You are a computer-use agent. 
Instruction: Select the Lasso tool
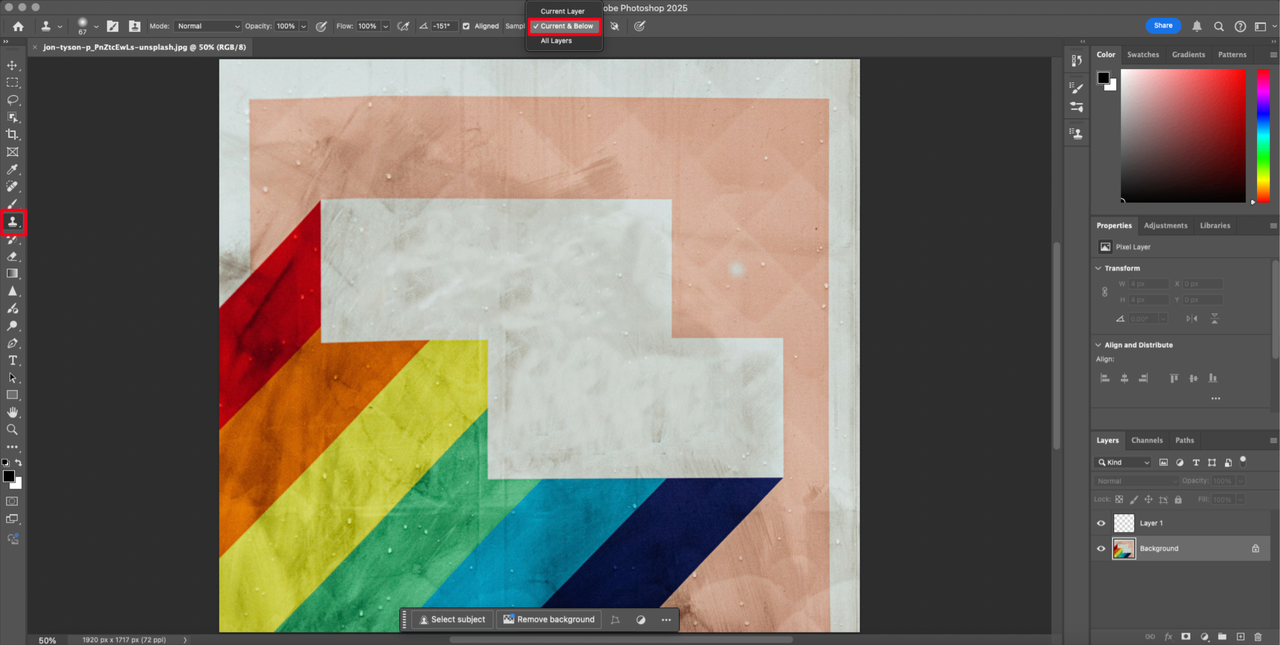coord(13,100)
